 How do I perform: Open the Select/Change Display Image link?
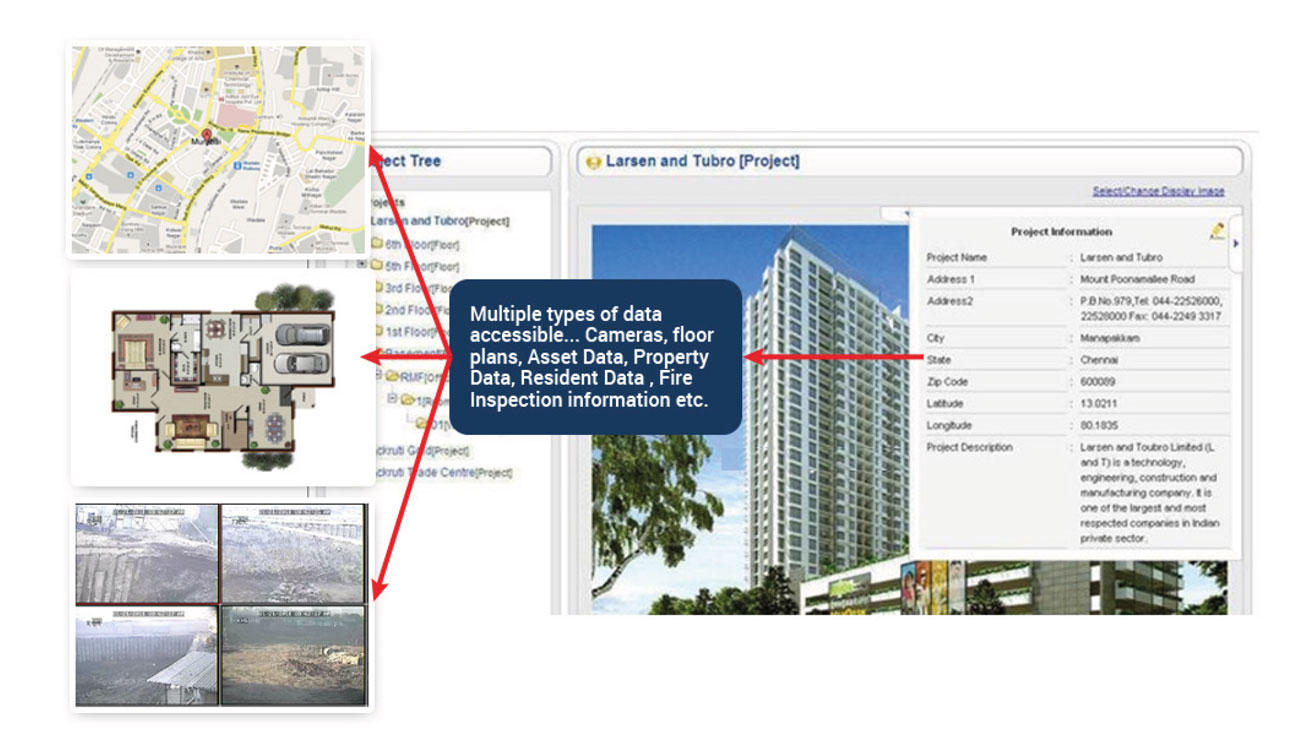pyautogui.click(x=1158, y=191)
